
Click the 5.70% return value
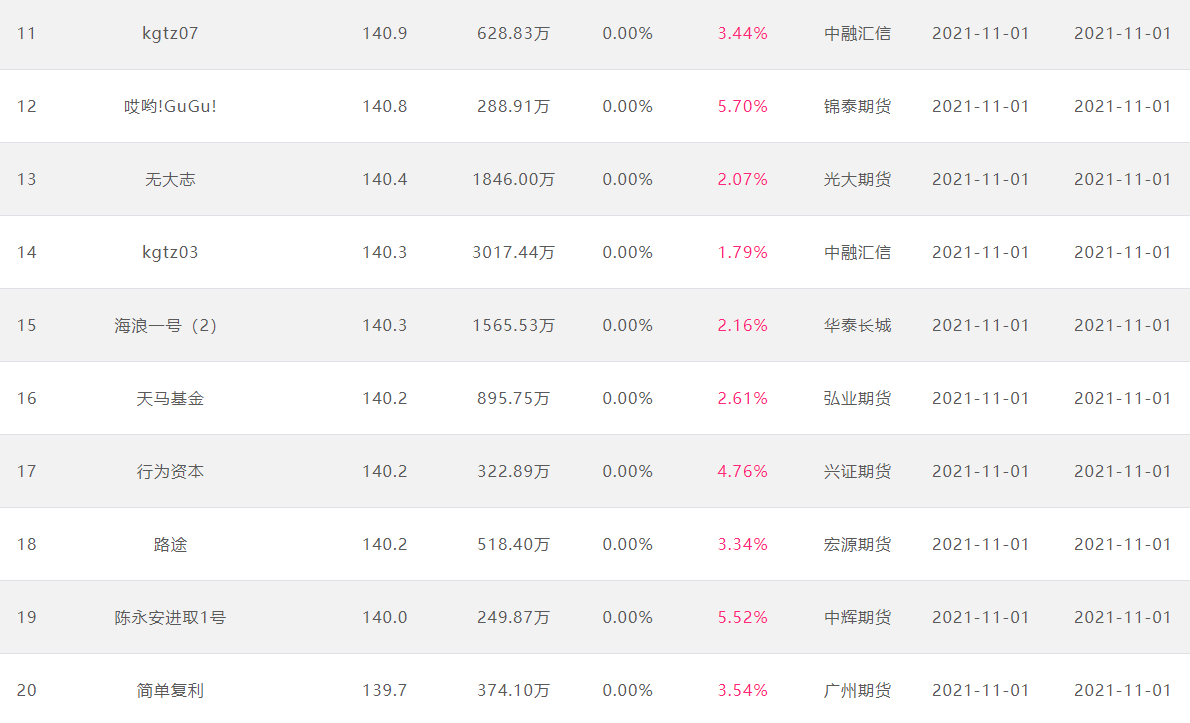coord(742,106)
